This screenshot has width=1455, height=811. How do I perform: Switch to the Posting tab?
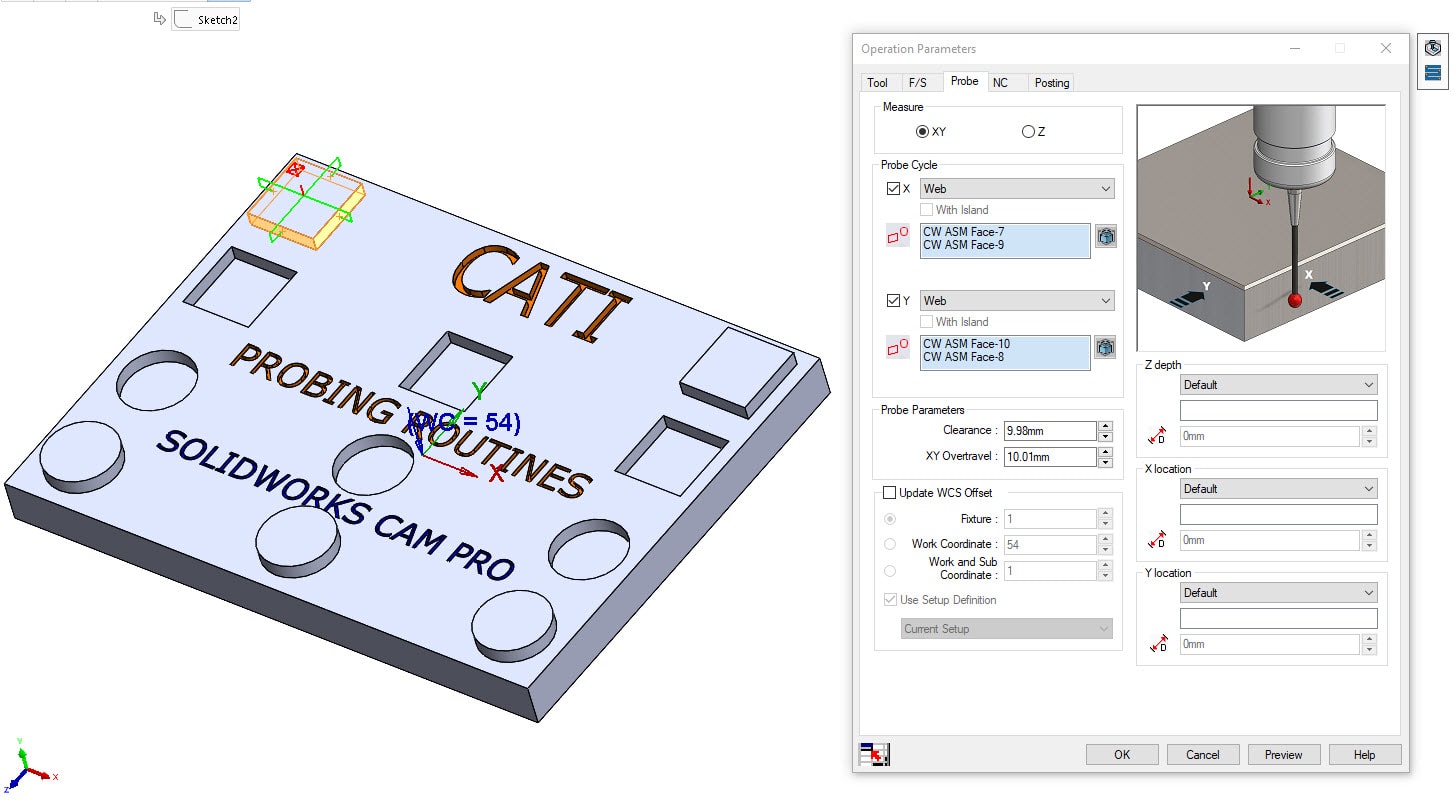click(1051, 83)
